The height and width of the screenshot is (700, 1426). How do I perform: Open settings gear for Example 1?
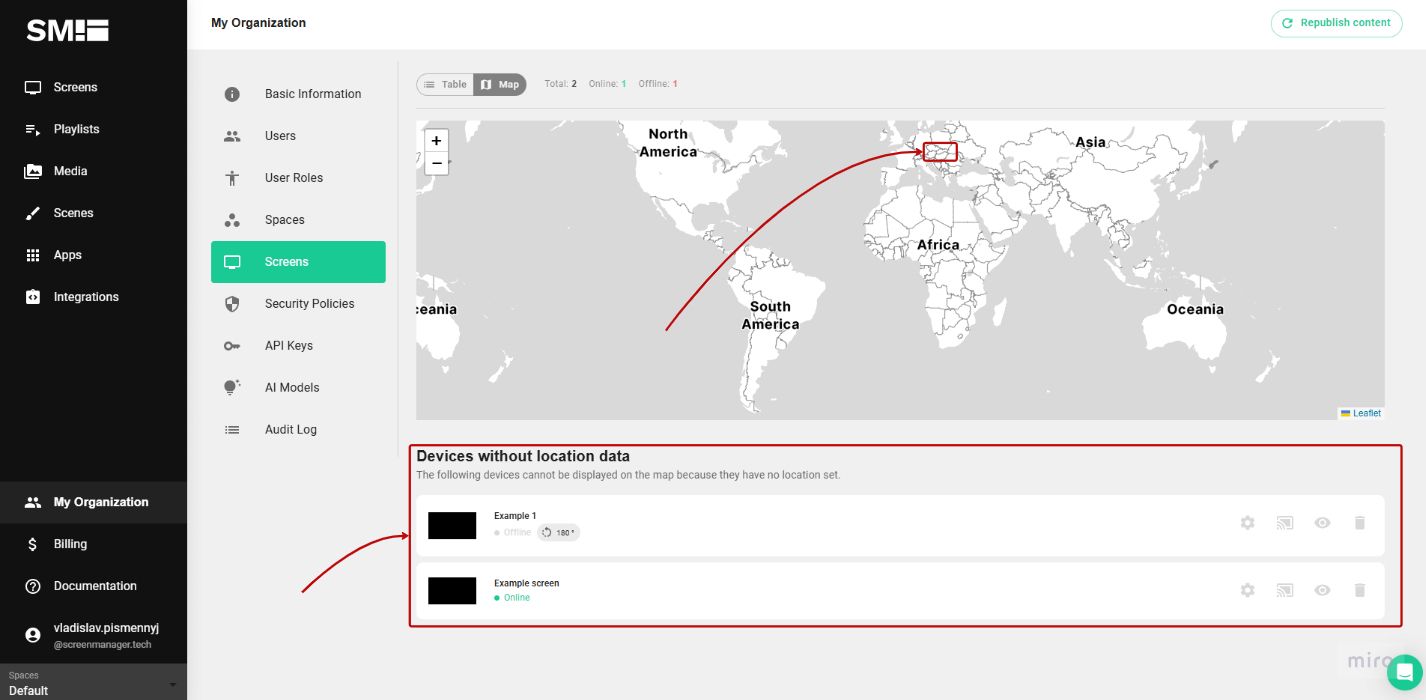pos(1247,523)
